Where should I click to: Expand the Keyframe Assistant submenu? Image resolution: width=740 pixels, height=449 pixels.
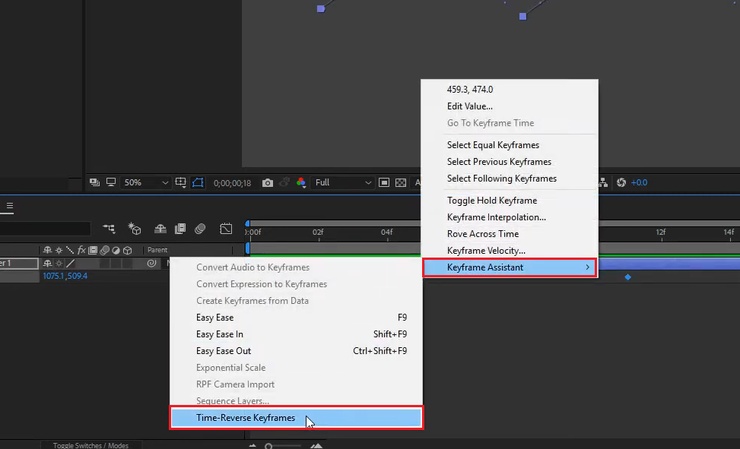(x=509, y=267)
